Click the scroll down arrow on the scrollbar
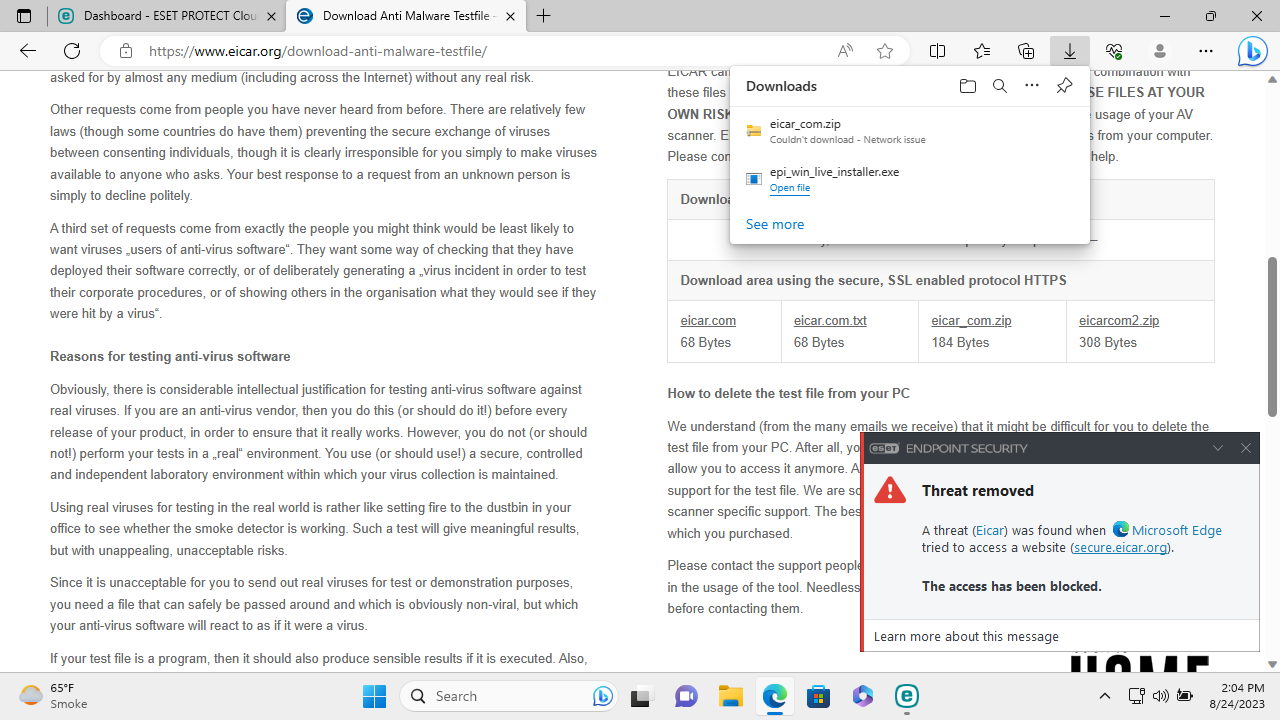This screenshot has width=1280, height=720. pyautogui.click(x=1272, y=664)
